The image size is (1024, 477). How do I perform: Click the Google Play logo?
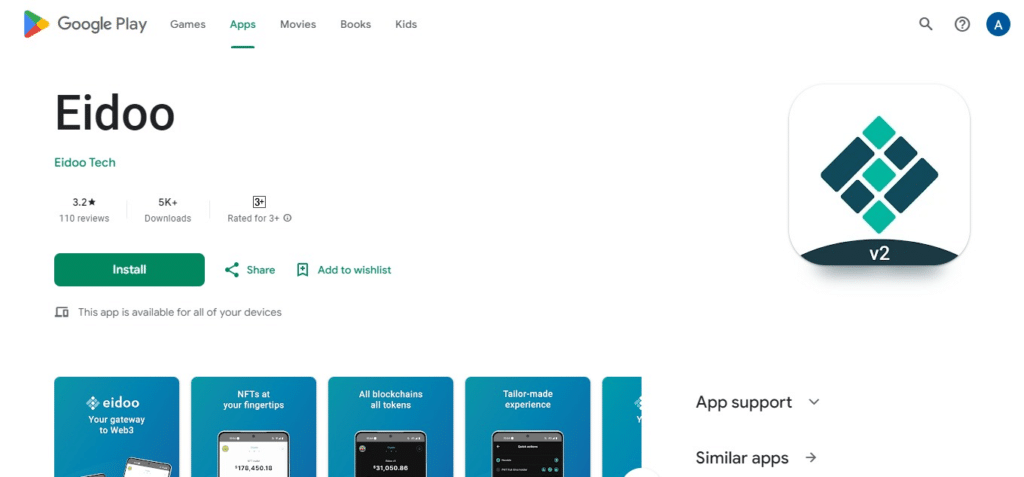click(x=86, y=24)
